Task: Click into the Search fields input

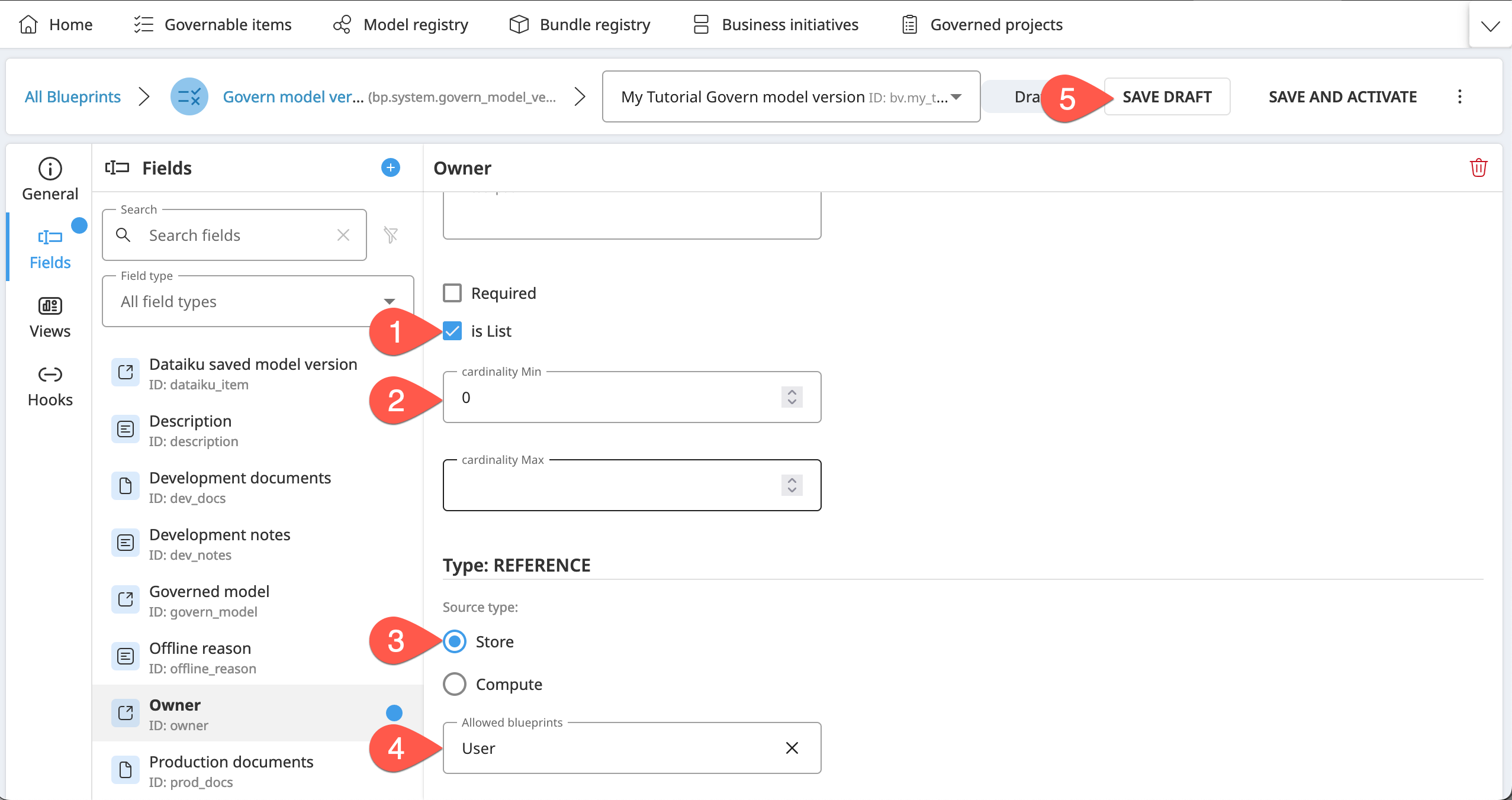Action: (x=234, y=235)
